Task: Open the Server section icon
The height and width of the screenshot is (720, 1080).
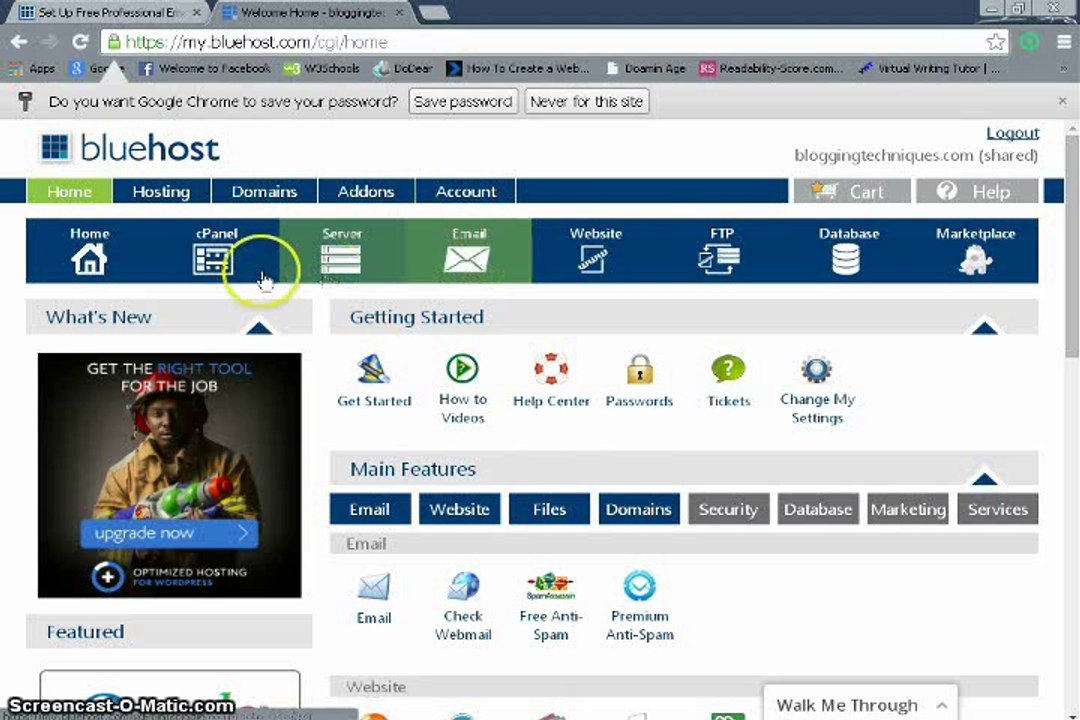Action: click(x=341, y=260)
